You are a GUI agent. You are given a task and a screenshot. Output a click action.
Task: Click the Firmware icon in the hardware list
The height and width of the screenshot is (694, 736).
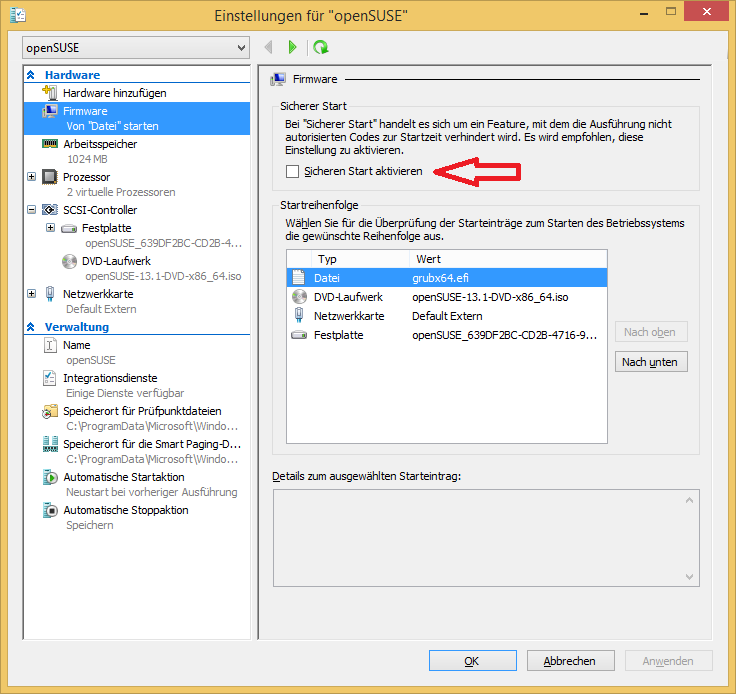click(x=50, y=111)
